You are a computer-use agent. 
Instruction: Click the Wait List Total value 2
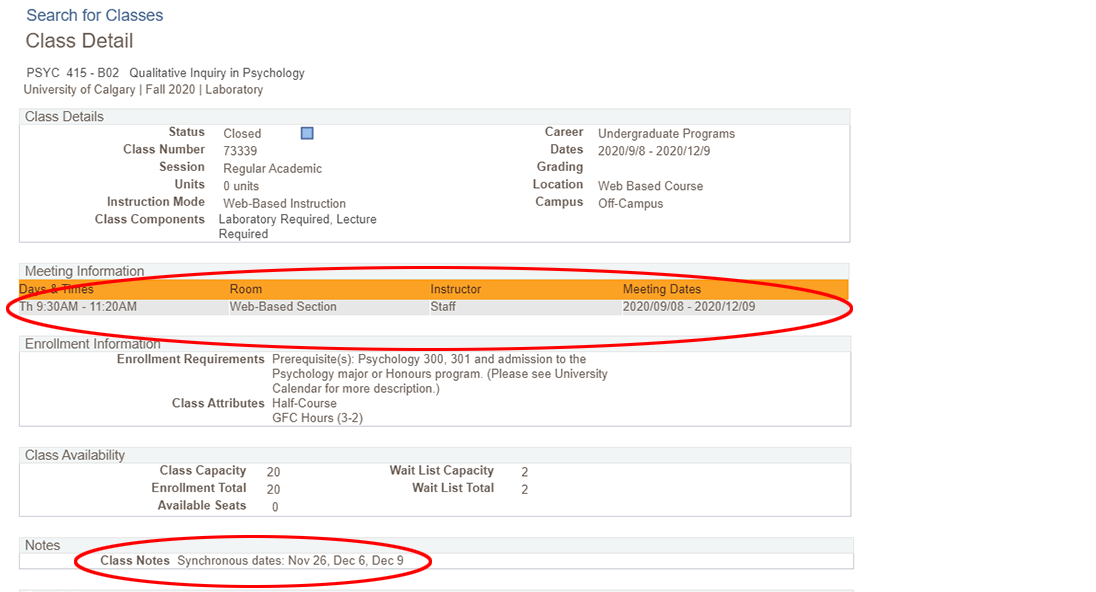click(x=524, y=488)
